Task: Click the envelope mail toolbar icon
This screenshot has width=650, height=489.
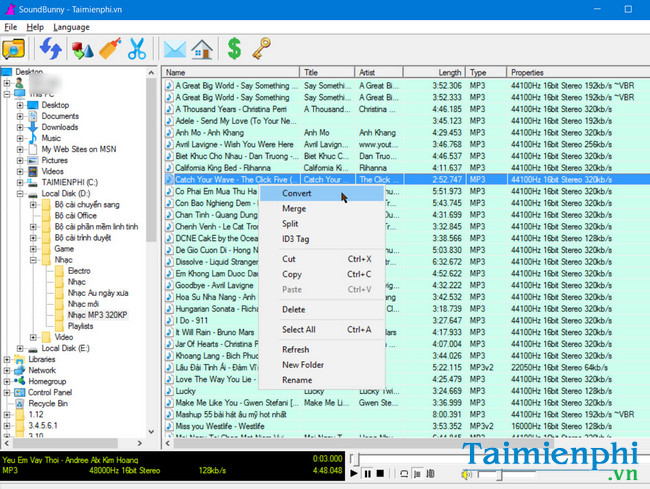Action: 175,49
